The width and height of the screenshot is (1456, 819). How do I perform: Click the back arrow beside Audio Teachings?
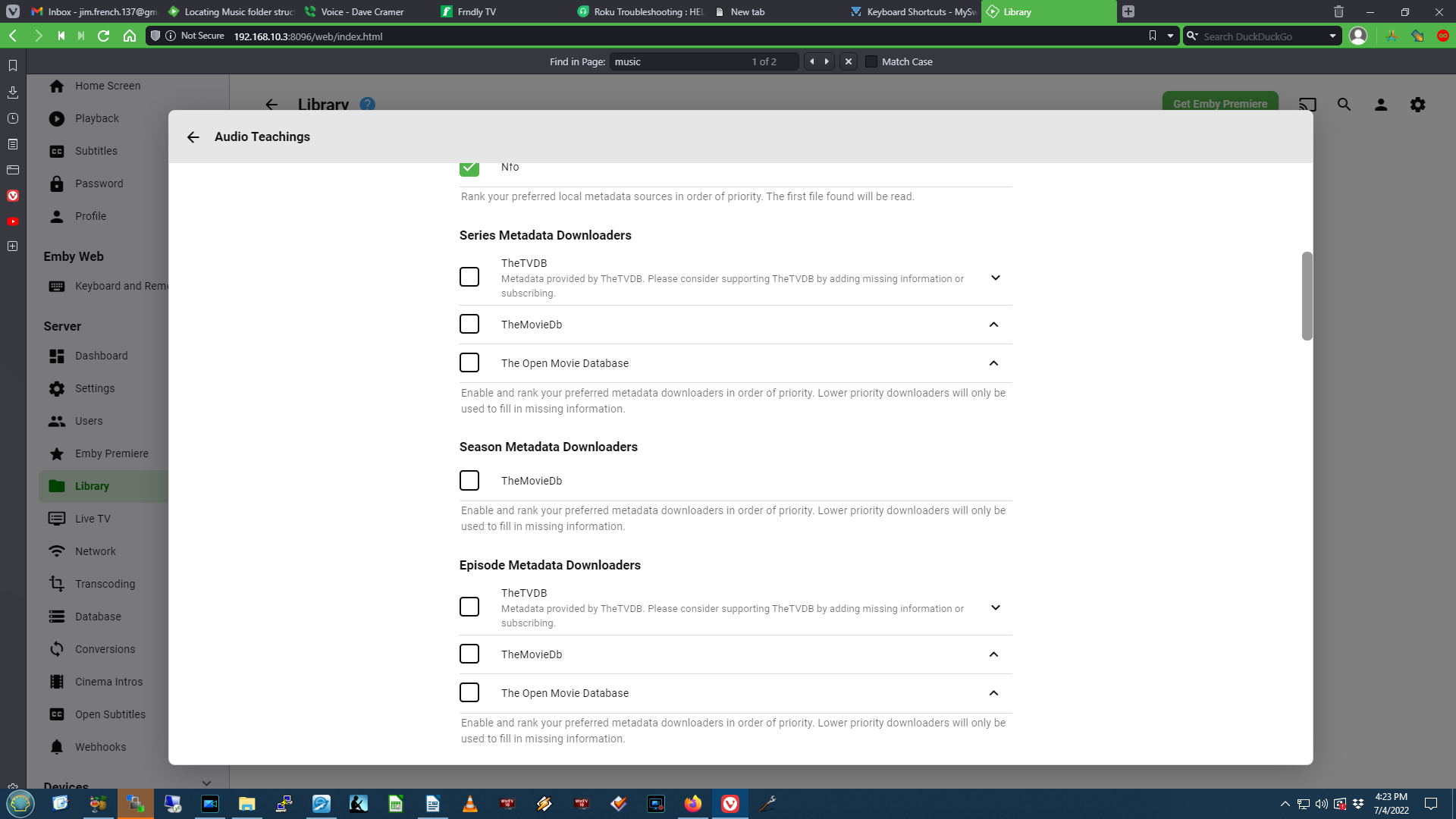tap(193, 137)
